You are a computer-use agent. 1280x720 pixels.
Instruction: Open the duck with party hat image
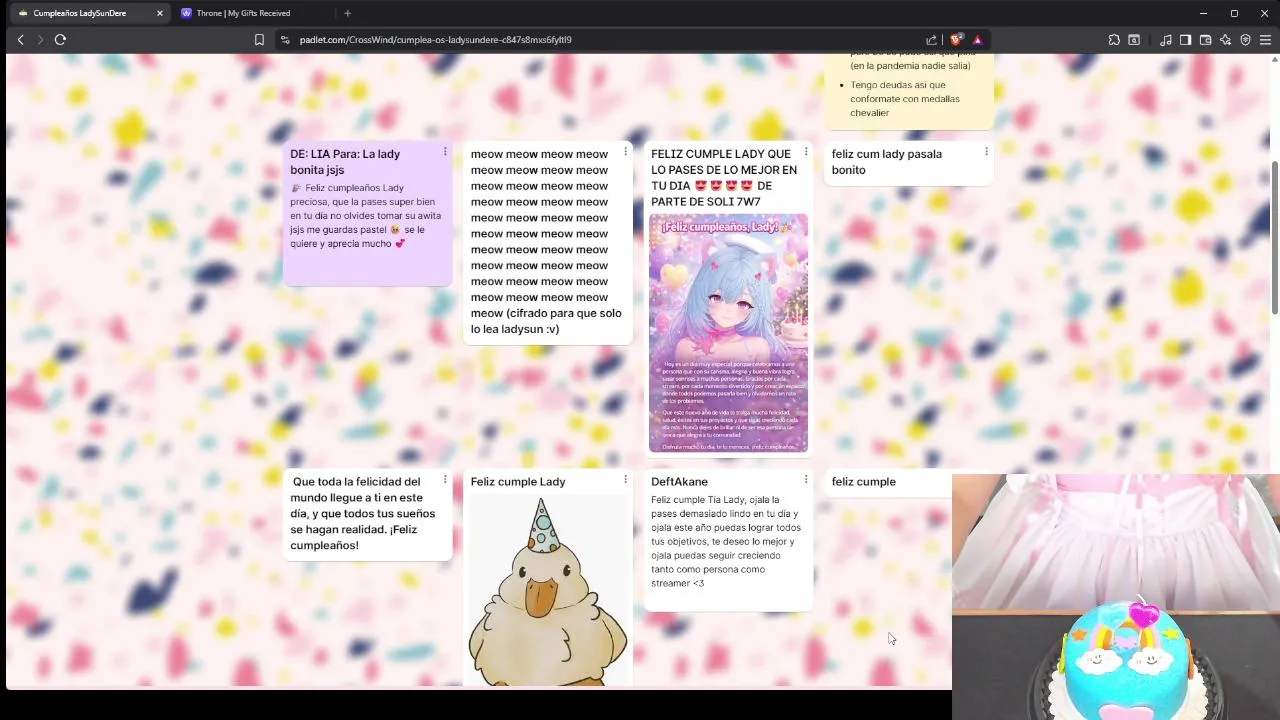point(548,590)
